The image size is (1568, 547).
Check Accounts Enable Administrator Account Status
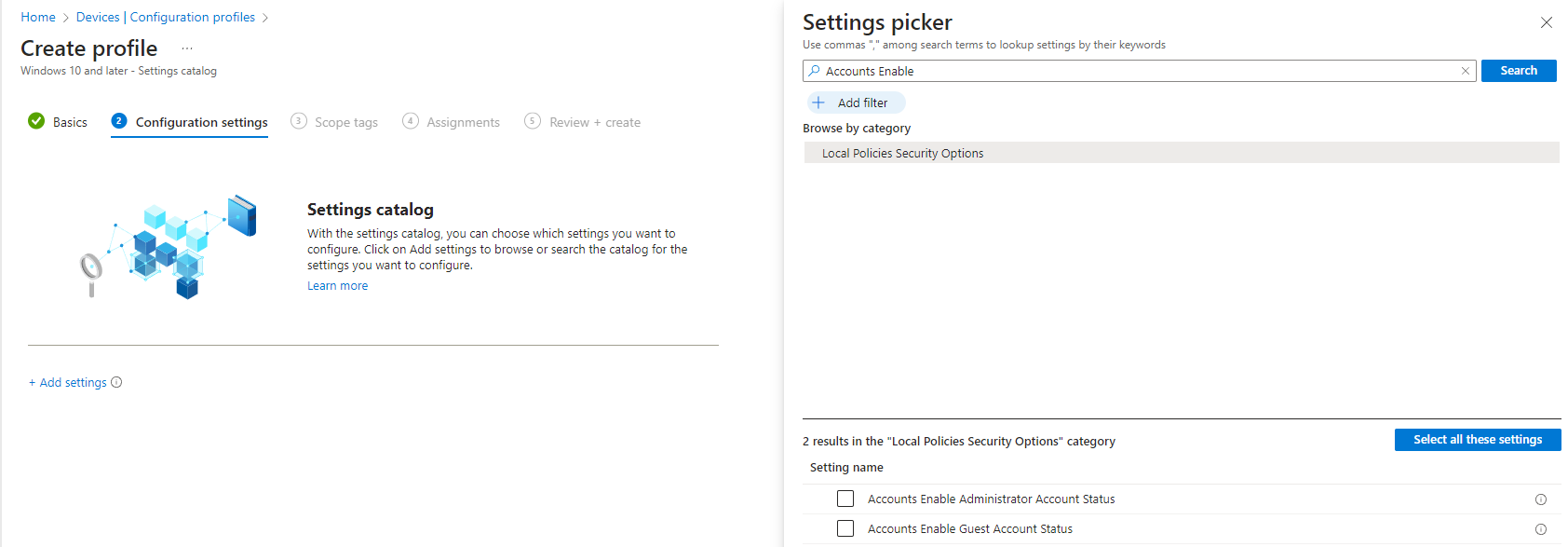845,499
